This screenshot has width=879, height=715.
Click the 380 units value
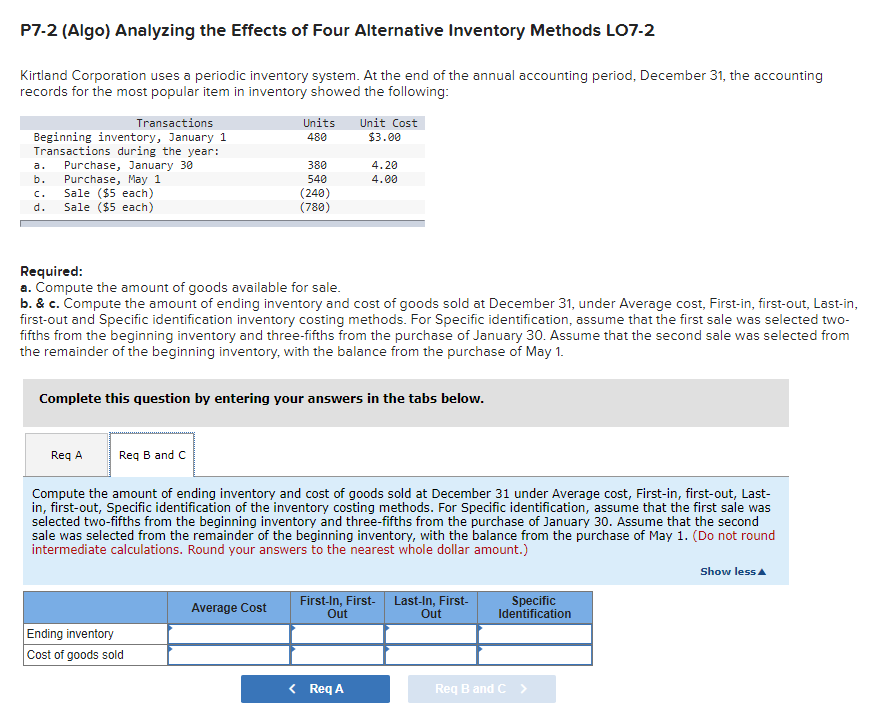pyautogui.click(x=317, y=165)
